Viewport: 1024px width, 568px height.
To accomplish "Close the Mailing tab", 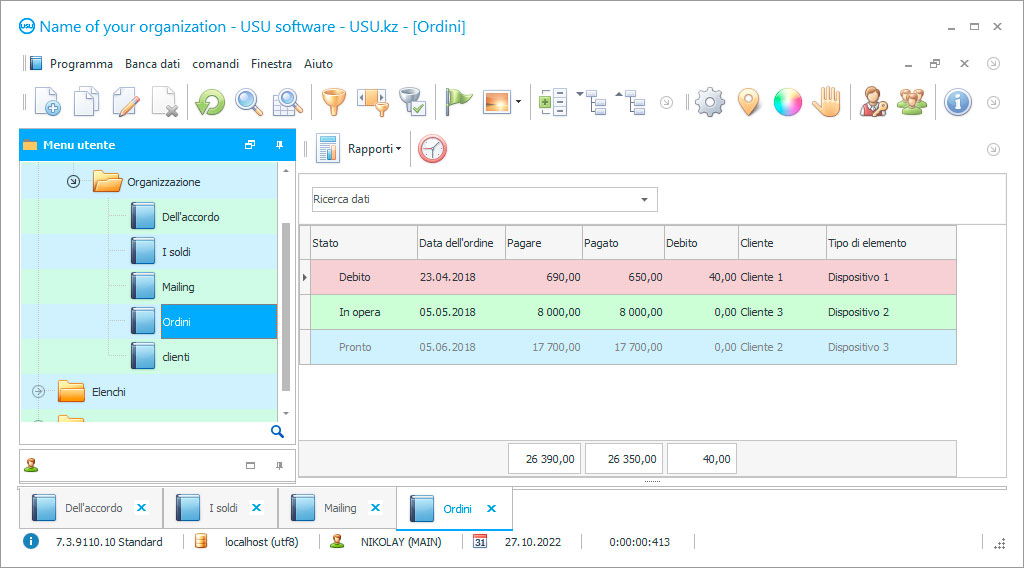I will (376, 507).
